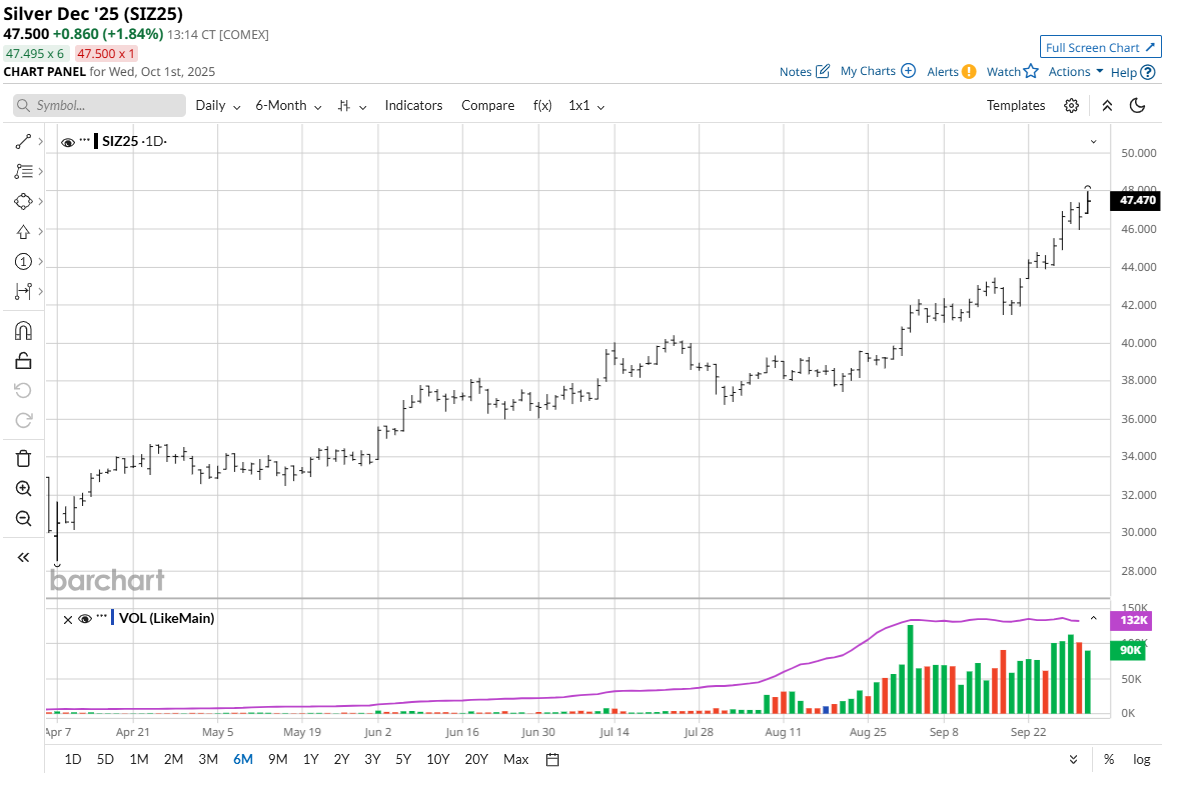The image size is (1198, 796).
Task: Open the Alerts link
Action: pyautogui.click(x=951, y=71)
